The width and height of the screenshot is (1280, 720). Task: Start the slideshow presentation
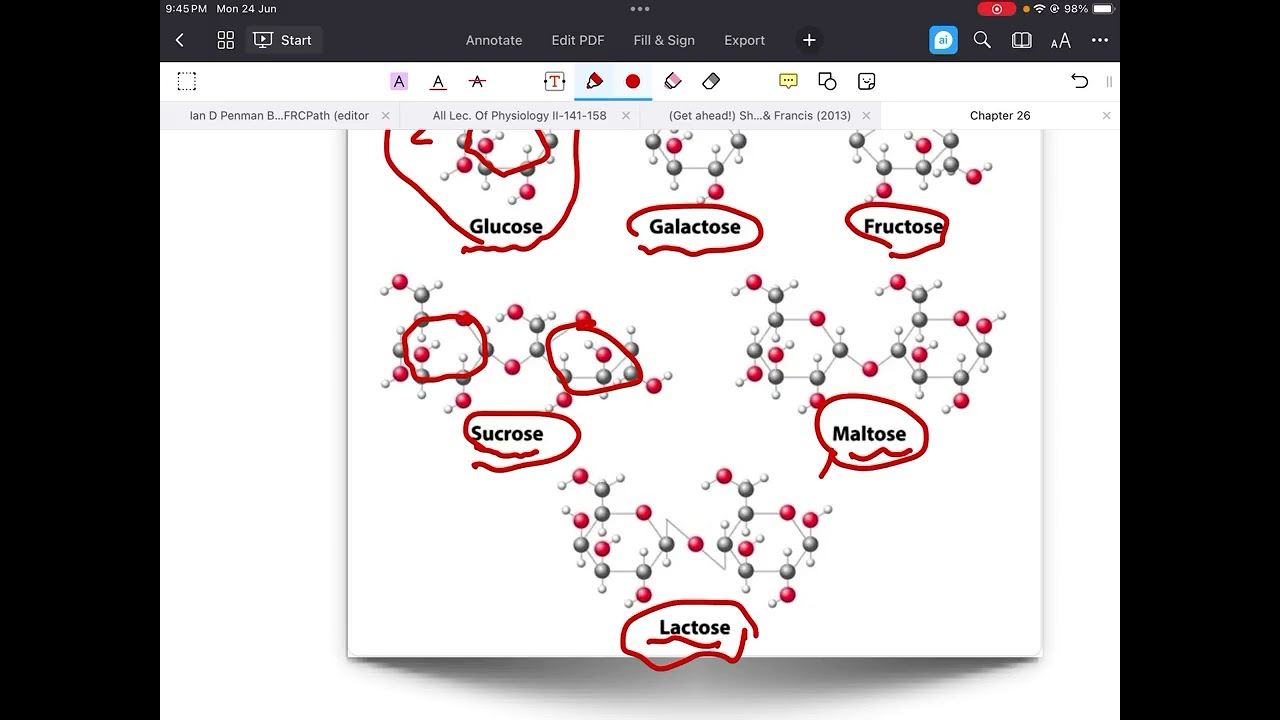[x=283, y=40]
